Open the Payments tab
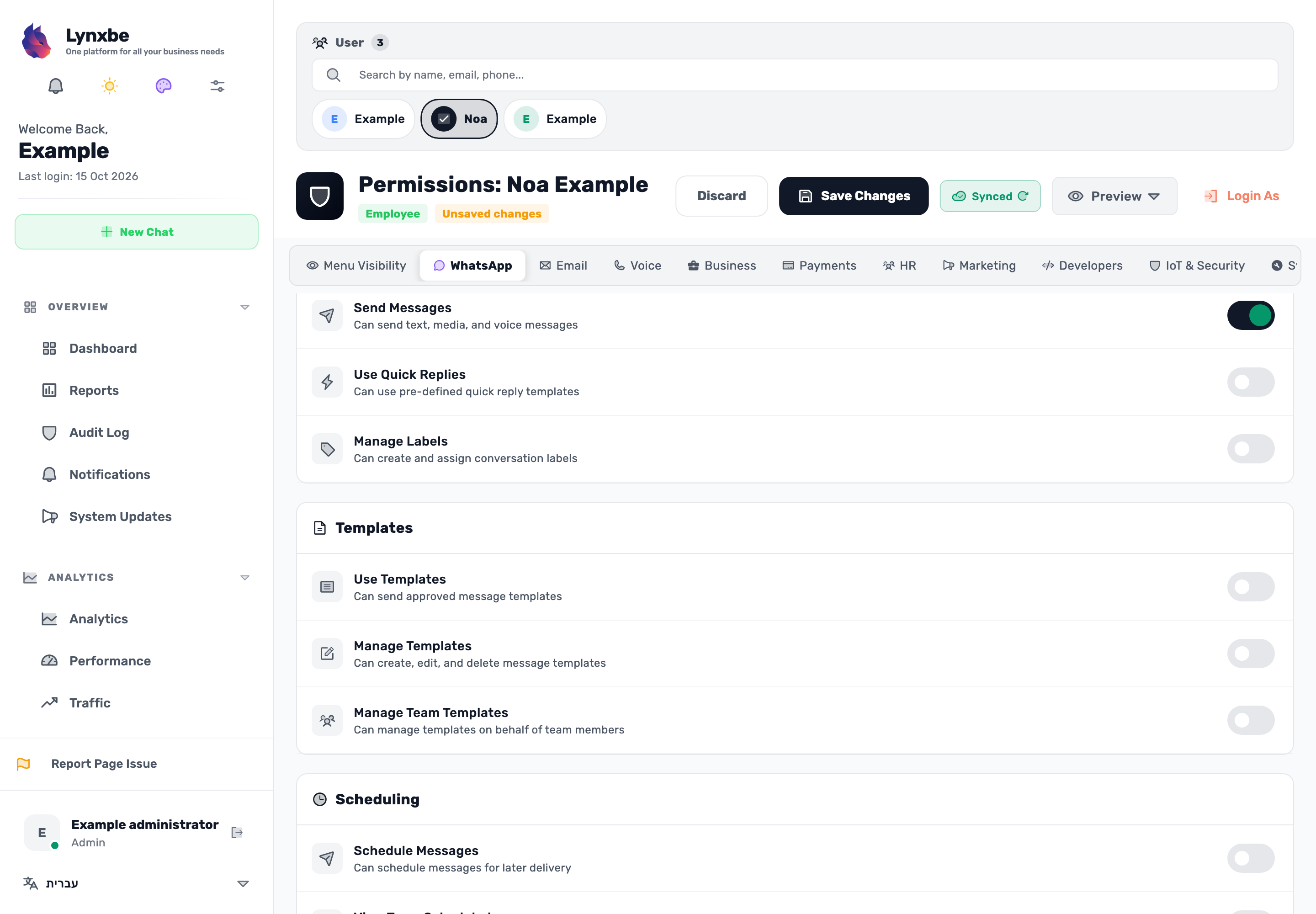The image size is (1316, 914). (819, 266)
